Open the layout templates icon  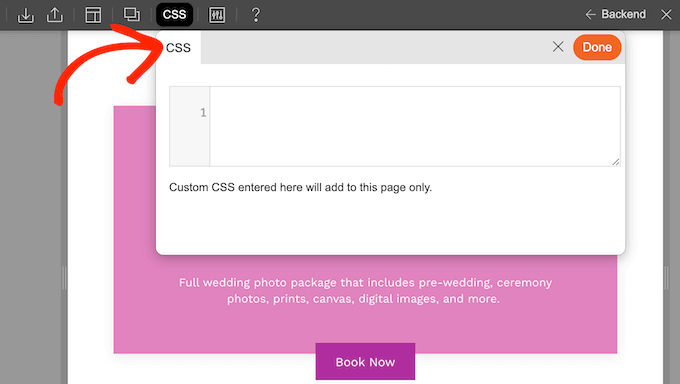tap(93, 15)
